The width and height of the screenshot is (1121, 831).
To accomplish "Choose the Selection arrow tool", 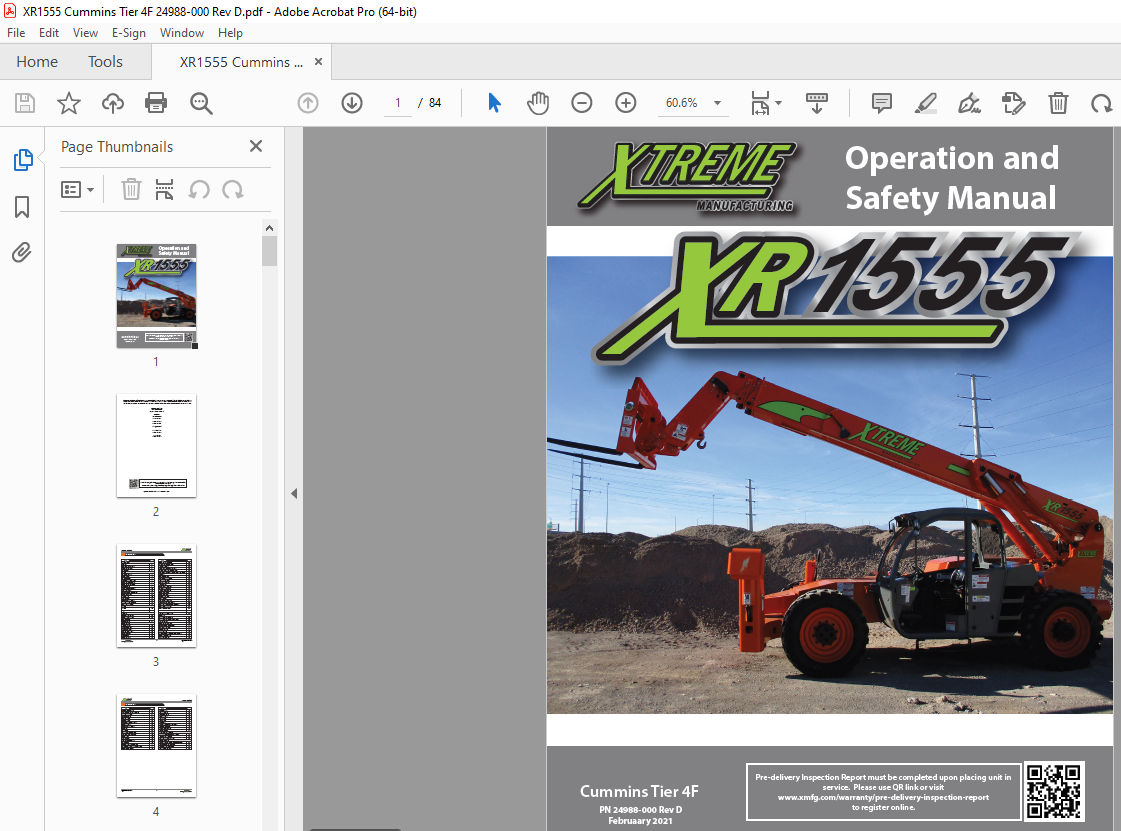I will (x=494, y=103).
